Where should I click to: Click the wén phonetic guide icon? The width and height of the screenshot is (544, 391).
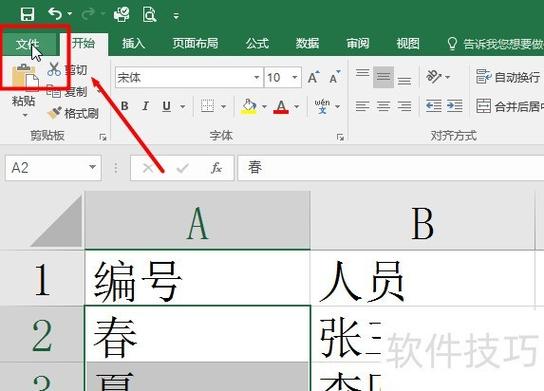(322, 106)
